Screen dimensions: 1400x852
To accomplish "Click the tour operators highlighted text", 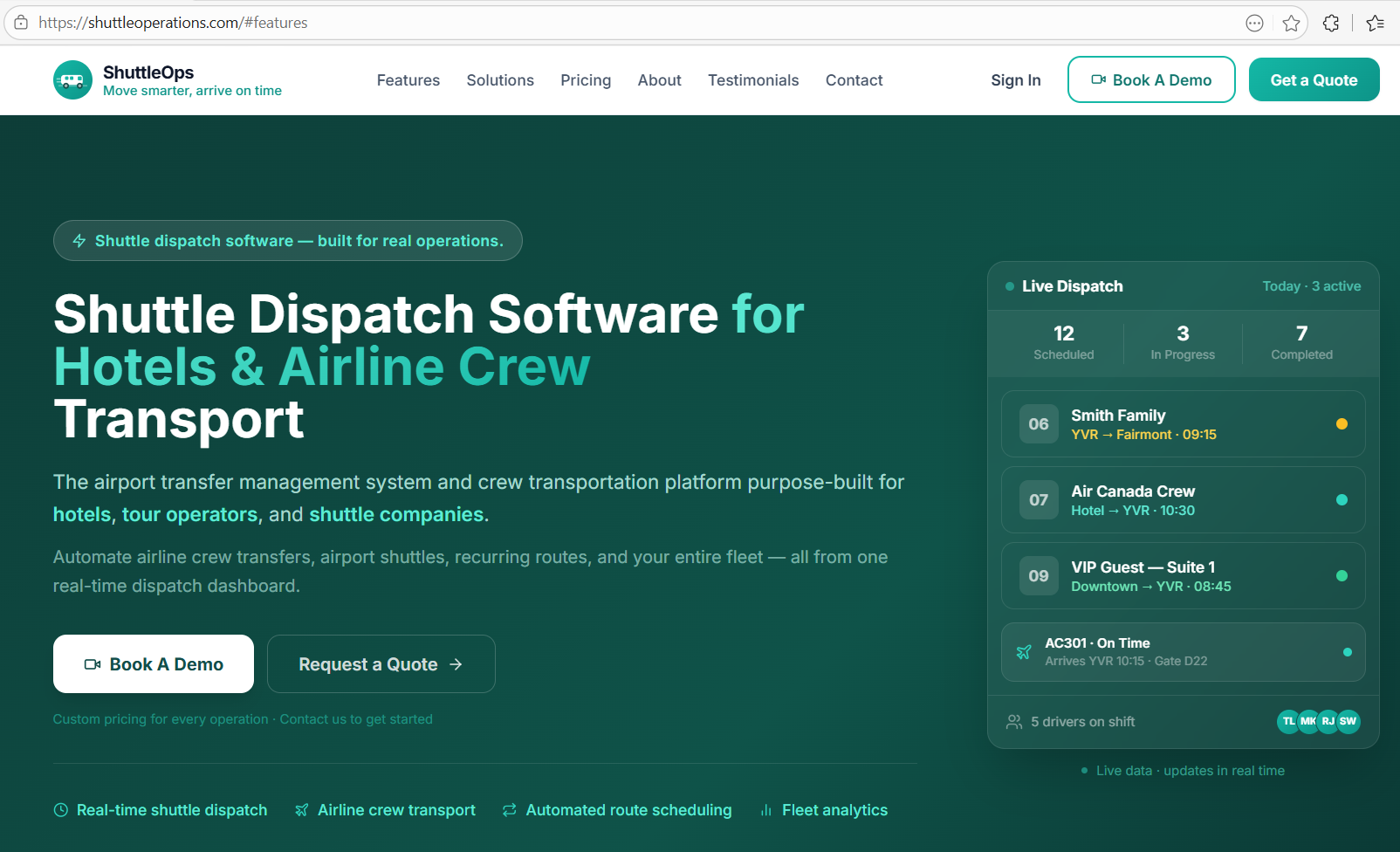I will (189, 515).
